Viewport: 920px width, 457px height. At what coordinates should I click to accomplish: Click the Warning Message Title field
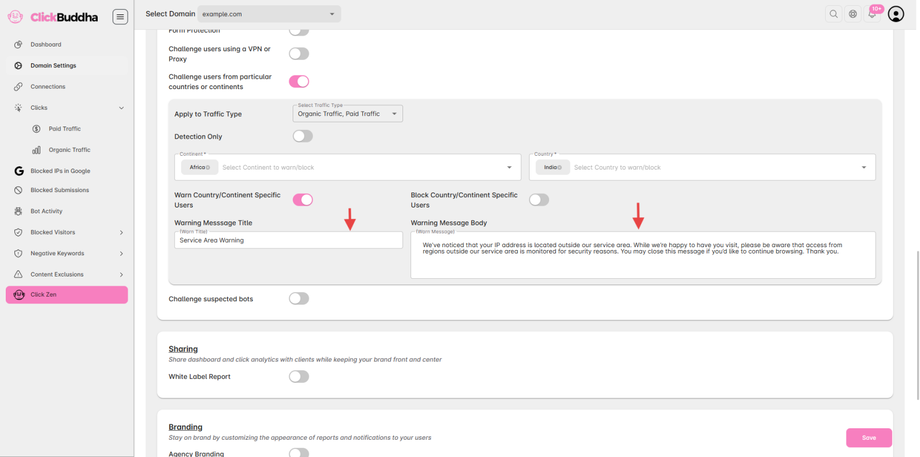[x=288, y=240]
